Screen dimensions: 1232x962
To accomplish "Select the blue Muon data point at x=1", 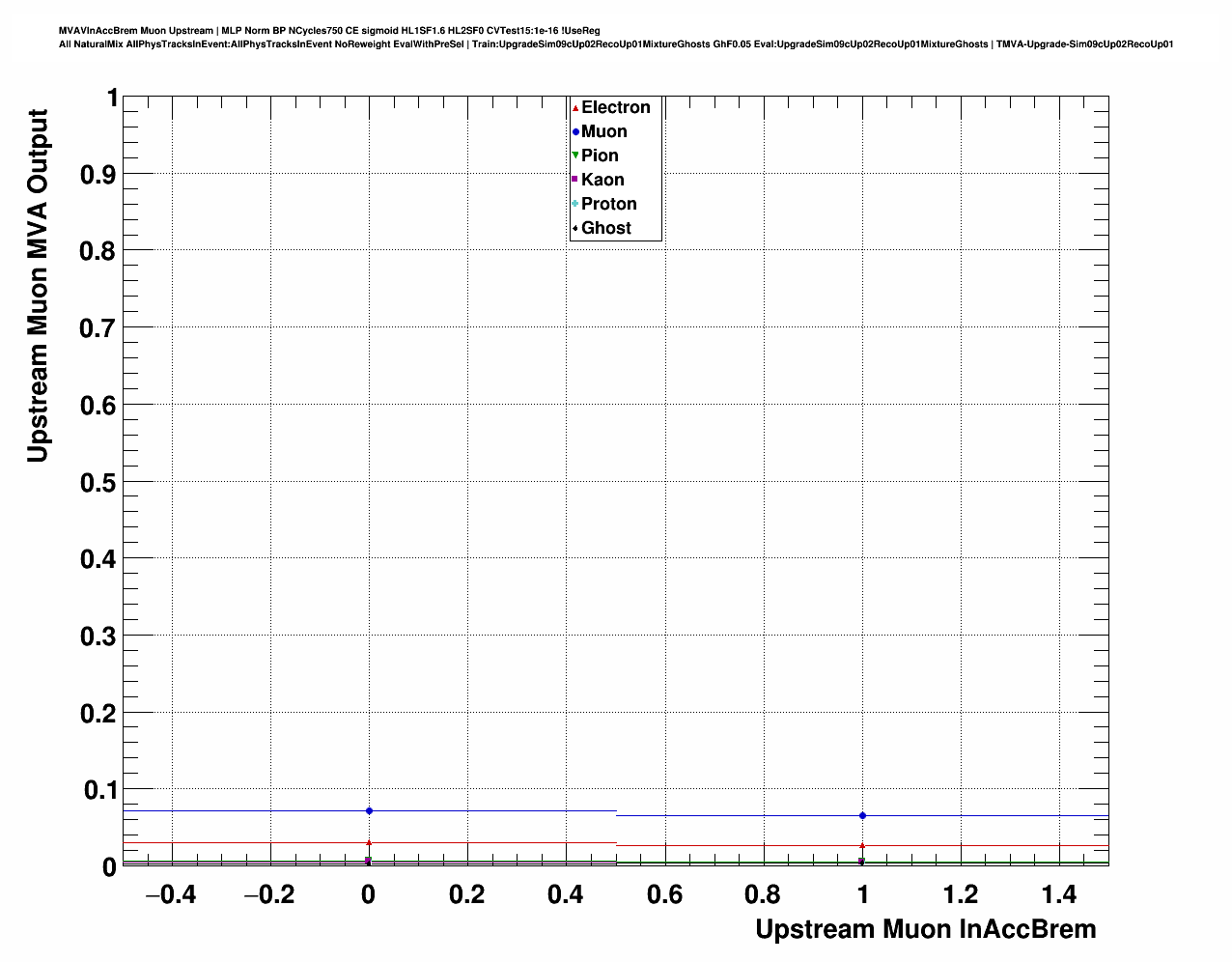I will click(x=862, y=816).
